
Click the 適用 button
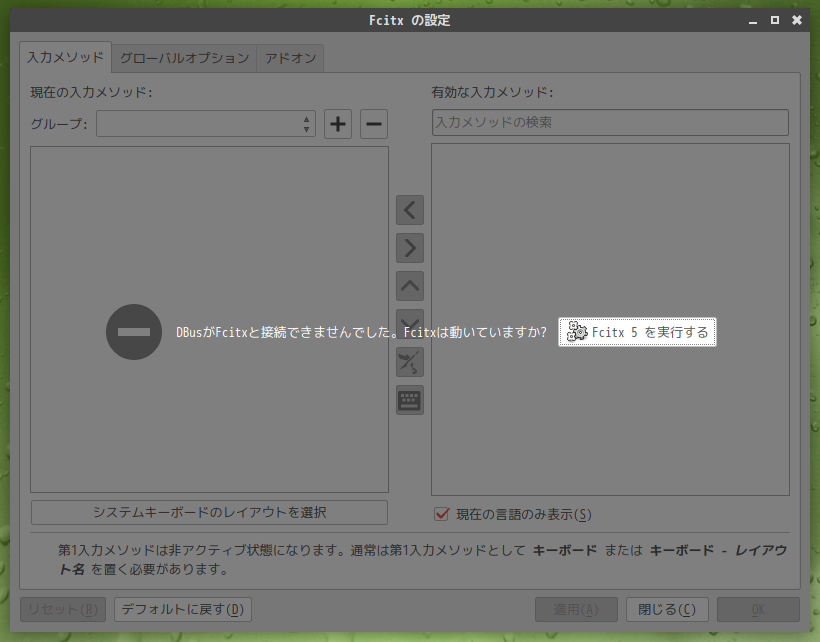576,610
